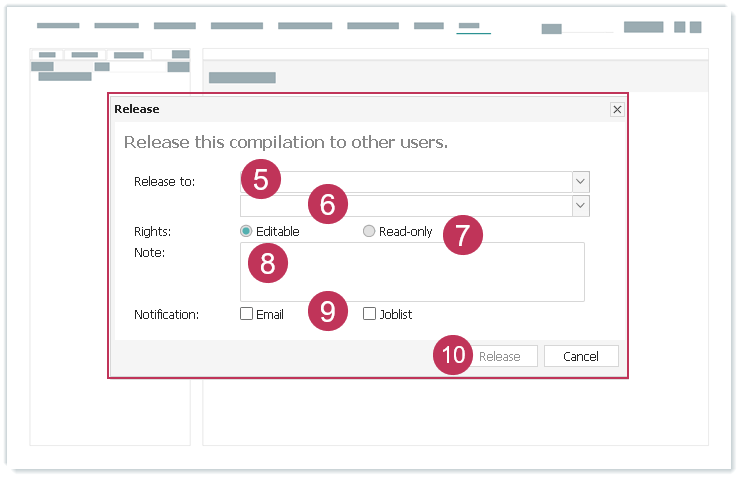Viewport: 741px width, 479px height.
Task: Choose the Read-only rights option
Action: click(369, 231)
